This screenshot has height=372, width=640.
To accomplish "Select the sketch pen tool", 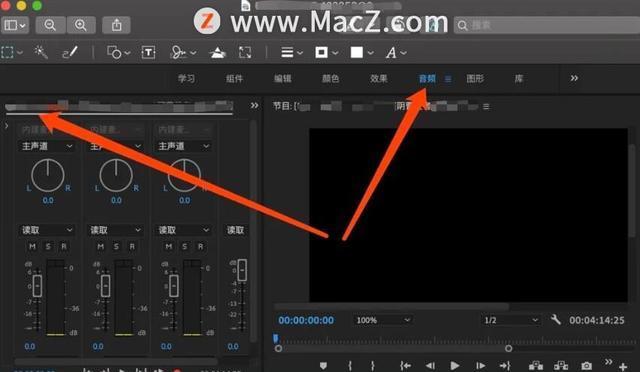I will (70, 52).
